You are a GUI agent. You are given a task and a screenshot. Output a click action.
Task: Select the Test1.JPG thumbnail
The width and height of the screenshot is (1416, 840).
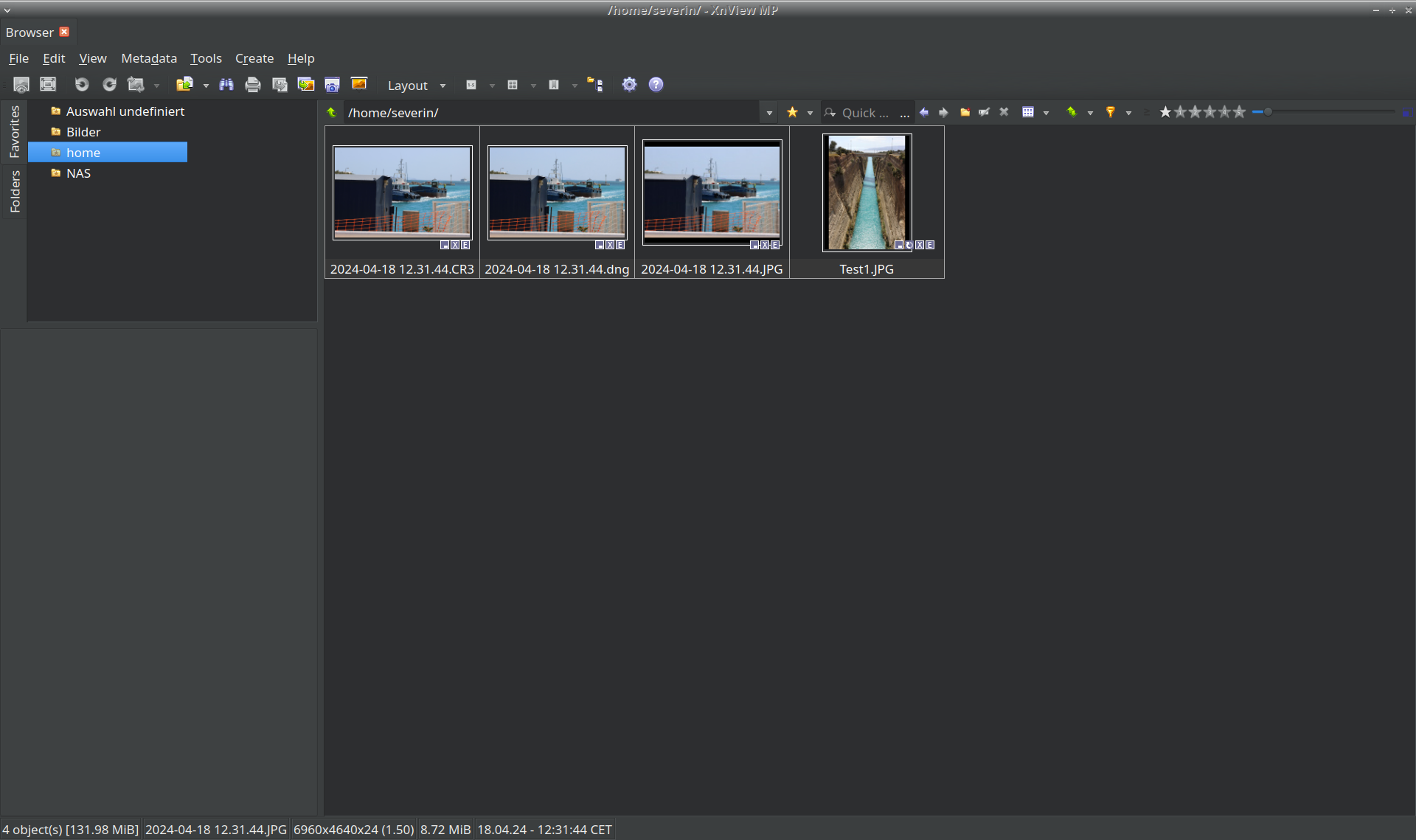(867, 193)
